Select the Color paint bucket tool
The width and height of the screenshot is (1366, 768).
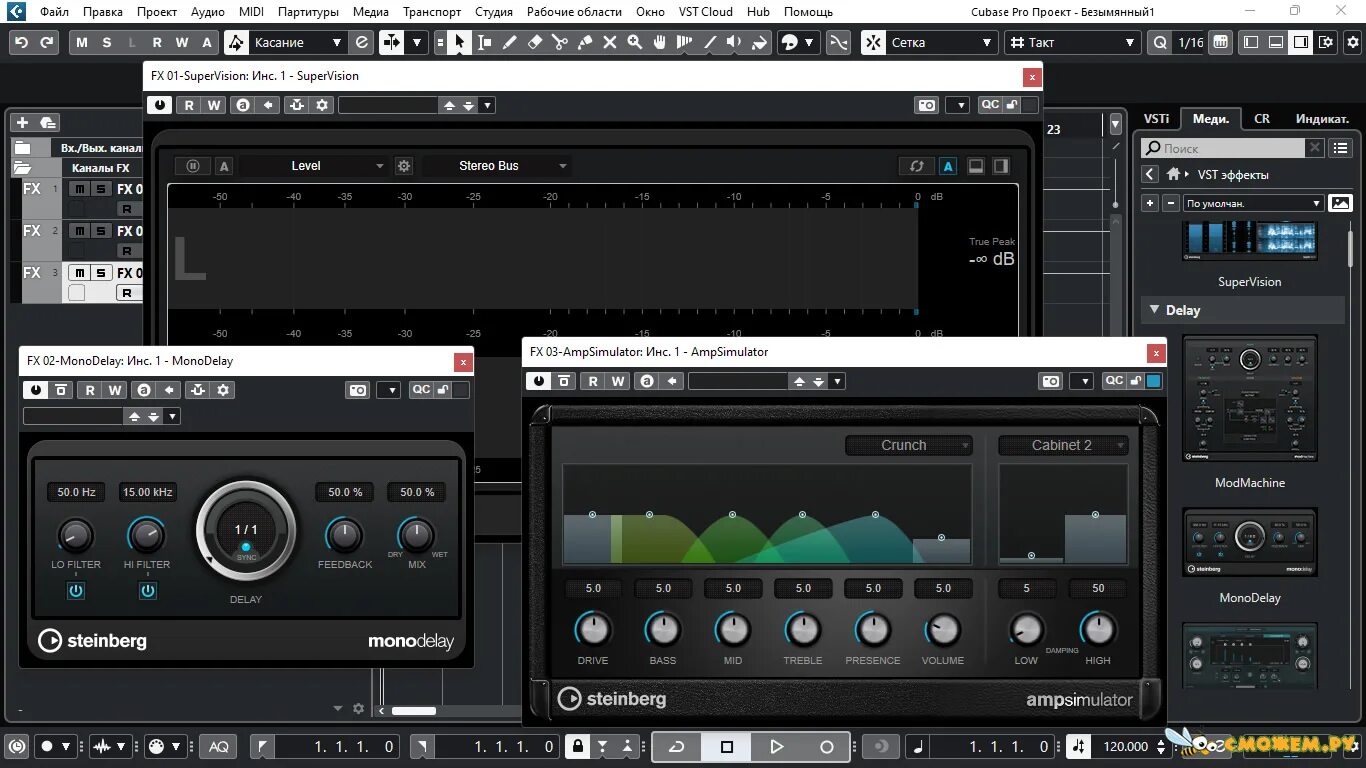(x=759, y=42)
